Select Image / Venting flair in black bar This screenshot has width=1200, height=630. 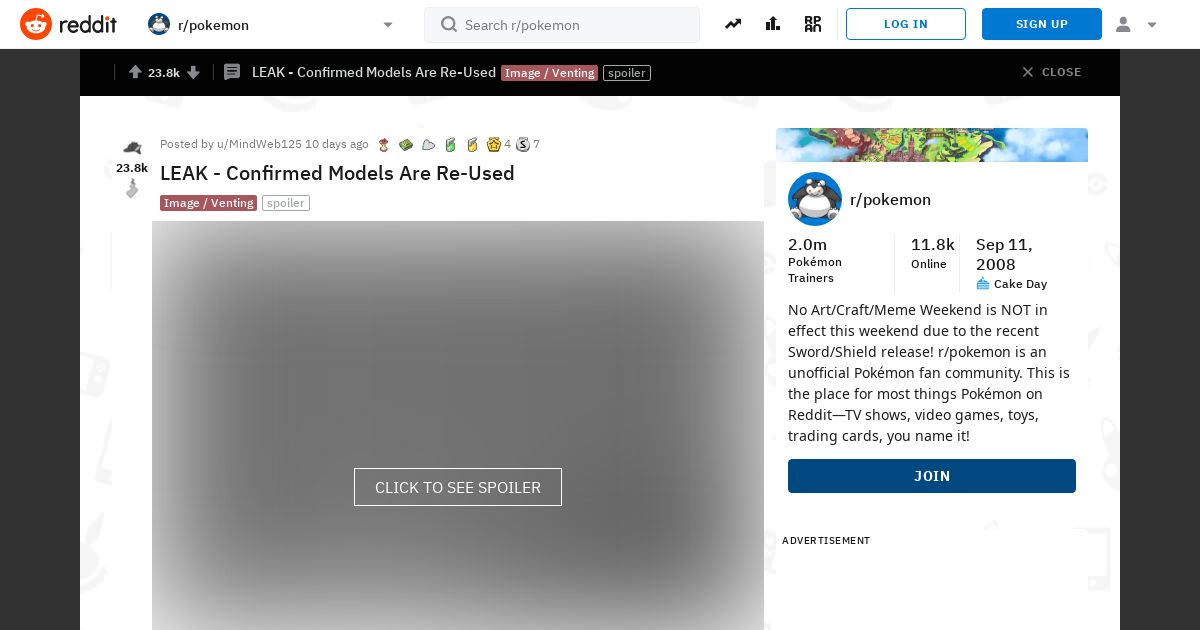click(x=550, y=73)
